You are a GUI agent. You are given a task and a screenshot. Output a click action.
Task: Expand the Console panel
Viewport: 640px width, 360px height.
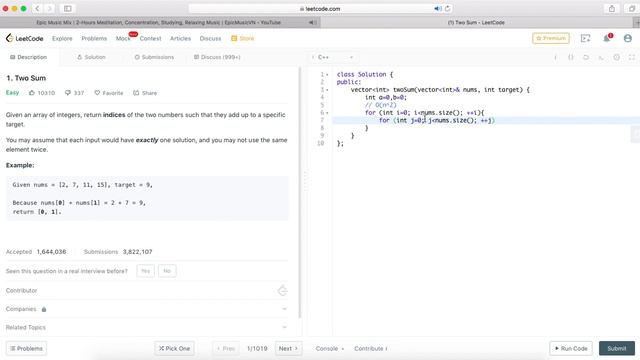tap(329, 349)
